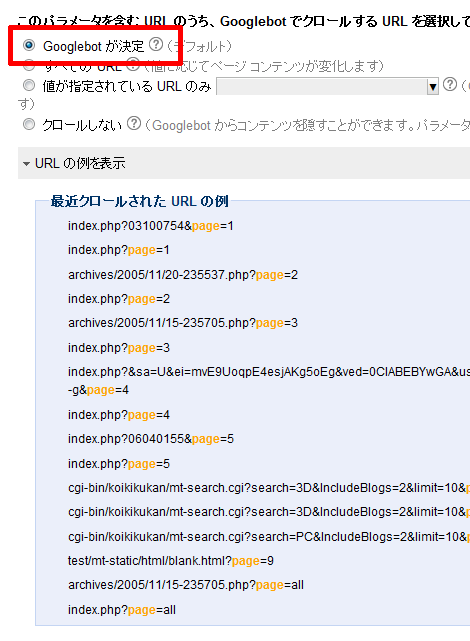Screen dimensions: 470x641
Task: Click 'index.php?page=4' example URL
Action: (x=119, y=415)
